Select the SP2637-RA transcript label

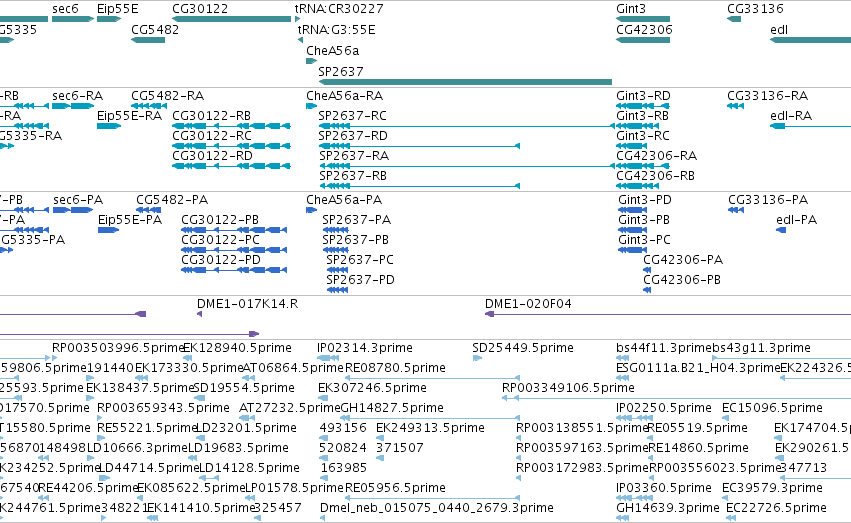(x=354, y=156)
